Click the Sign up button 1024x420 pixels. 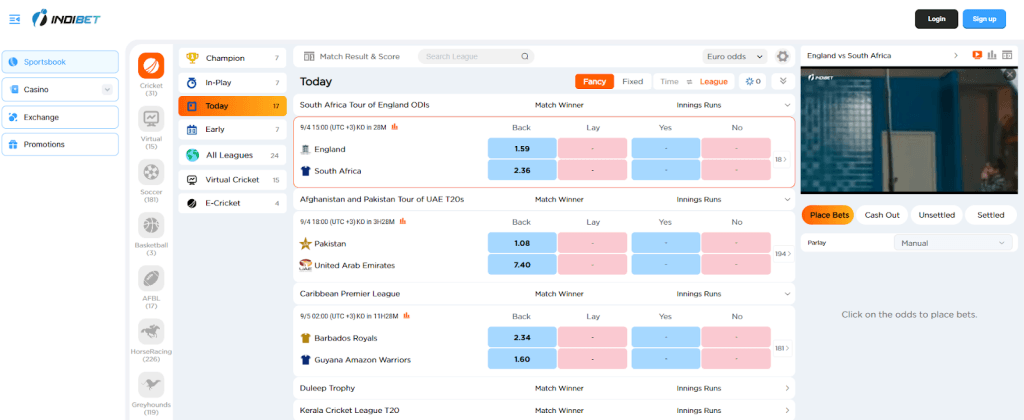984,19
